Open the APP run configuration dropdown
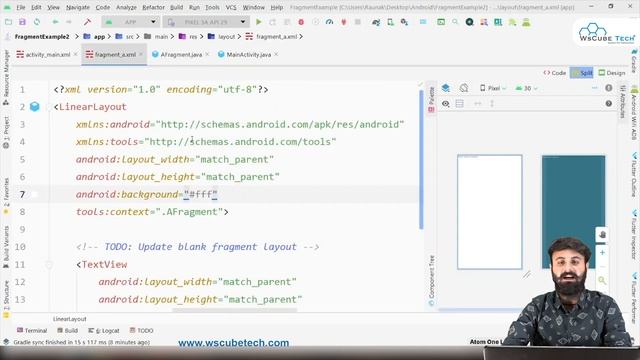The height and width of the screenshot is (360, 640). pos(130,22)
